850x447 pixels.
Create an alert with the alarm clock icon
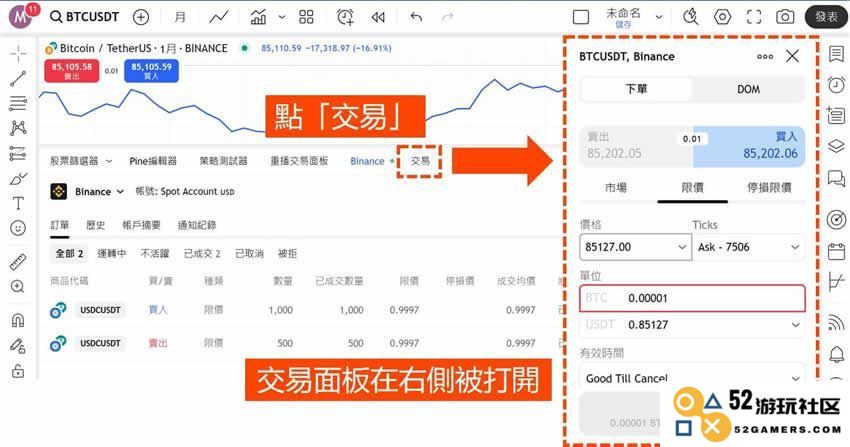(x=345, y=17)
